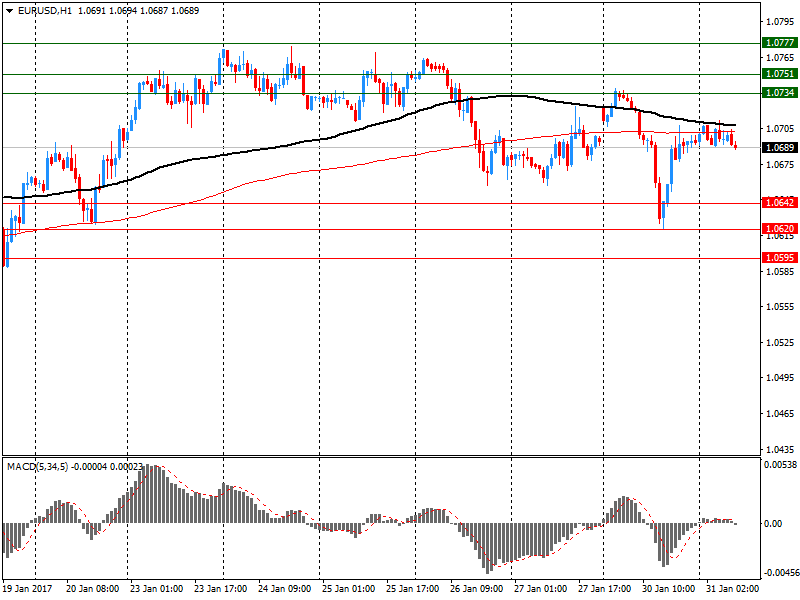Select the 1.0642 red support level label
The height and width of the screenshot is (600, 800).
pos(780,203)
